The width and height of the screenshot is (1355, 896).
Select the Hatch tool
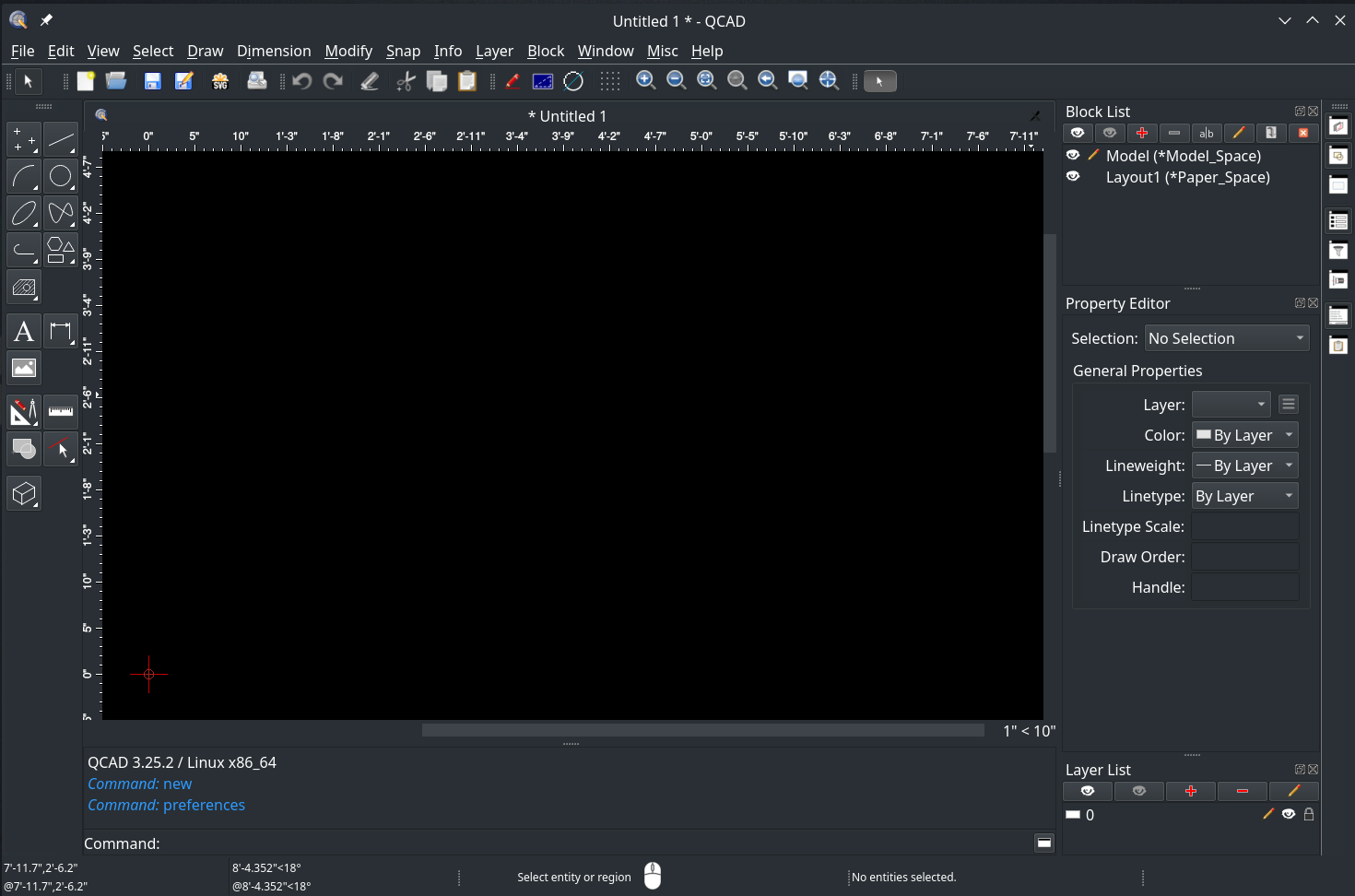[x=24, y=287]
